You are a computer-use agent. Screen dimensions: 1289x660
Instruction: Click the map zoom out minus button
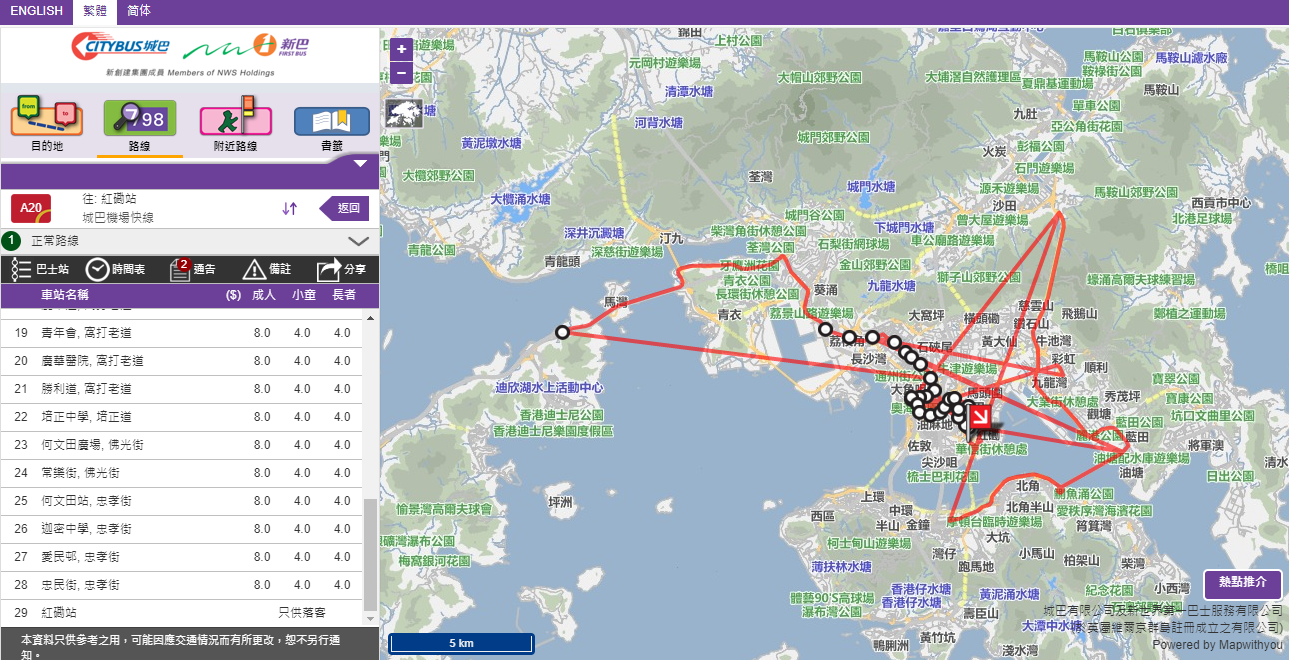(x=401, y=72)
